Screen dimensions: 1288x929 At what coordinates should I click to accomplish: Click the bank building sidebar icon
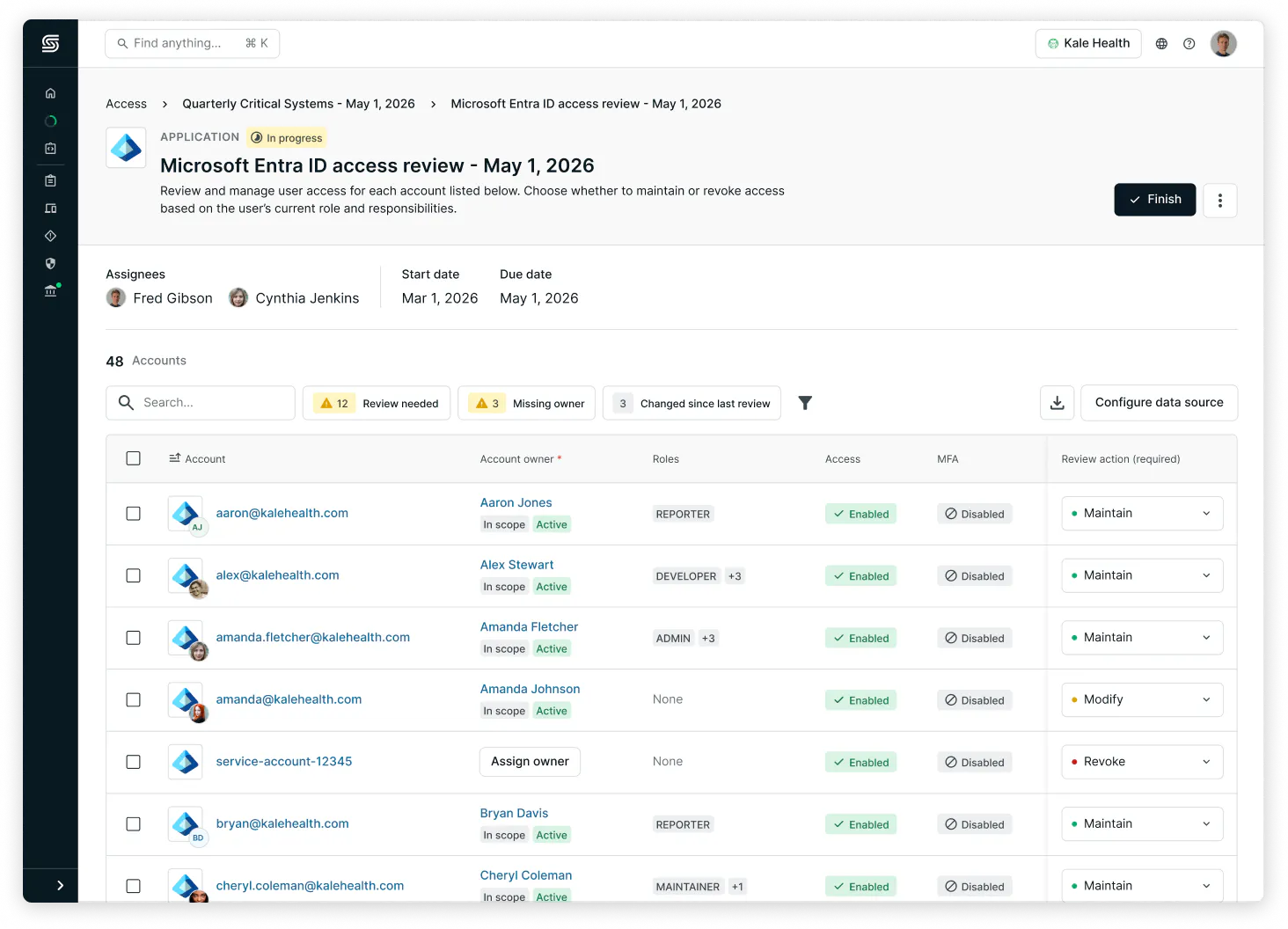[50, 291]
